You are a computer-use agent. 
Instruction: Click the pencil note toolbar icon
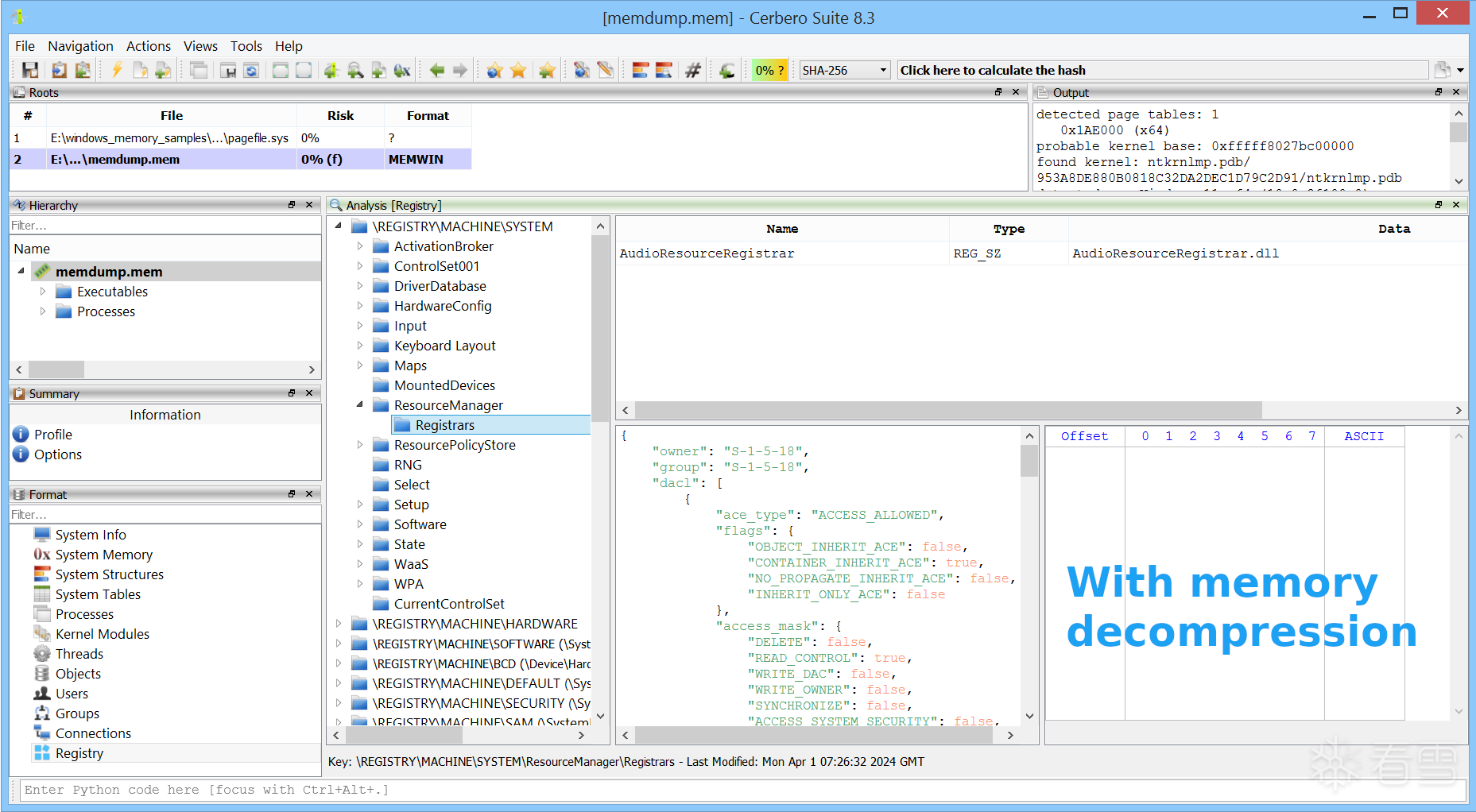(x=605, y=70)
